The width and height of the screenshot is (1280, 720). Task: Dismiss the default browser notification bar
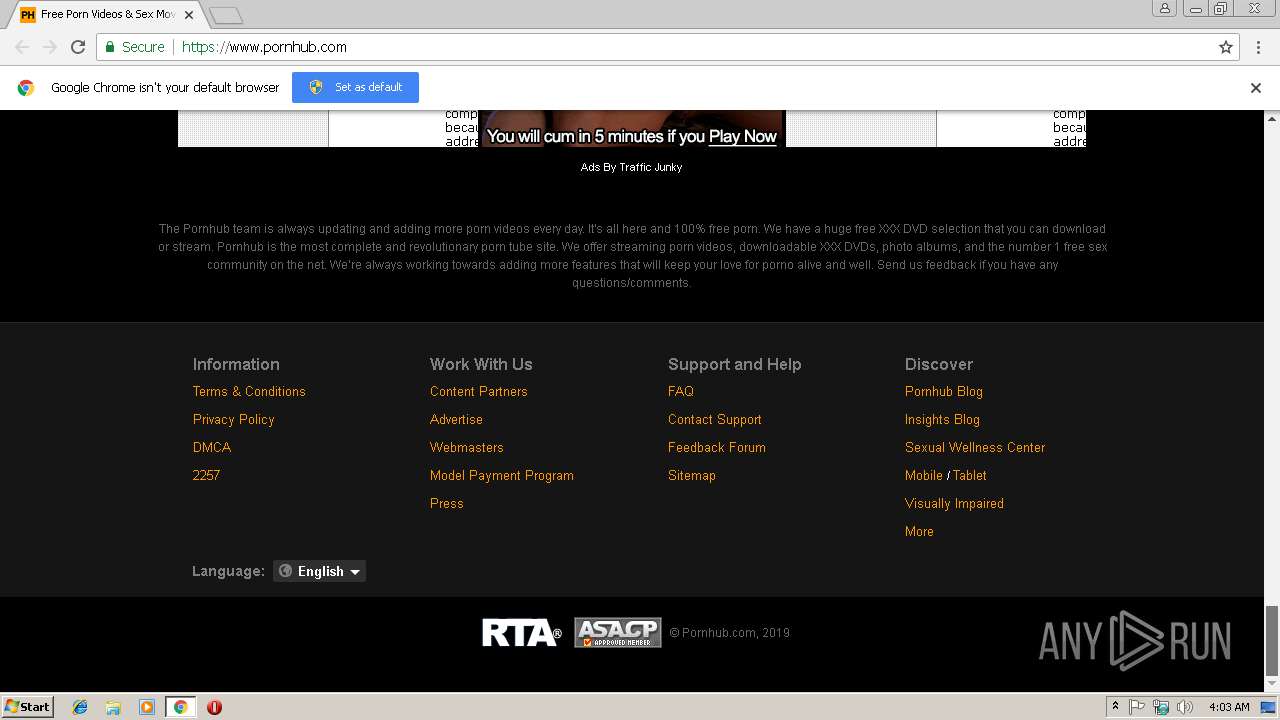point(1256,88)
